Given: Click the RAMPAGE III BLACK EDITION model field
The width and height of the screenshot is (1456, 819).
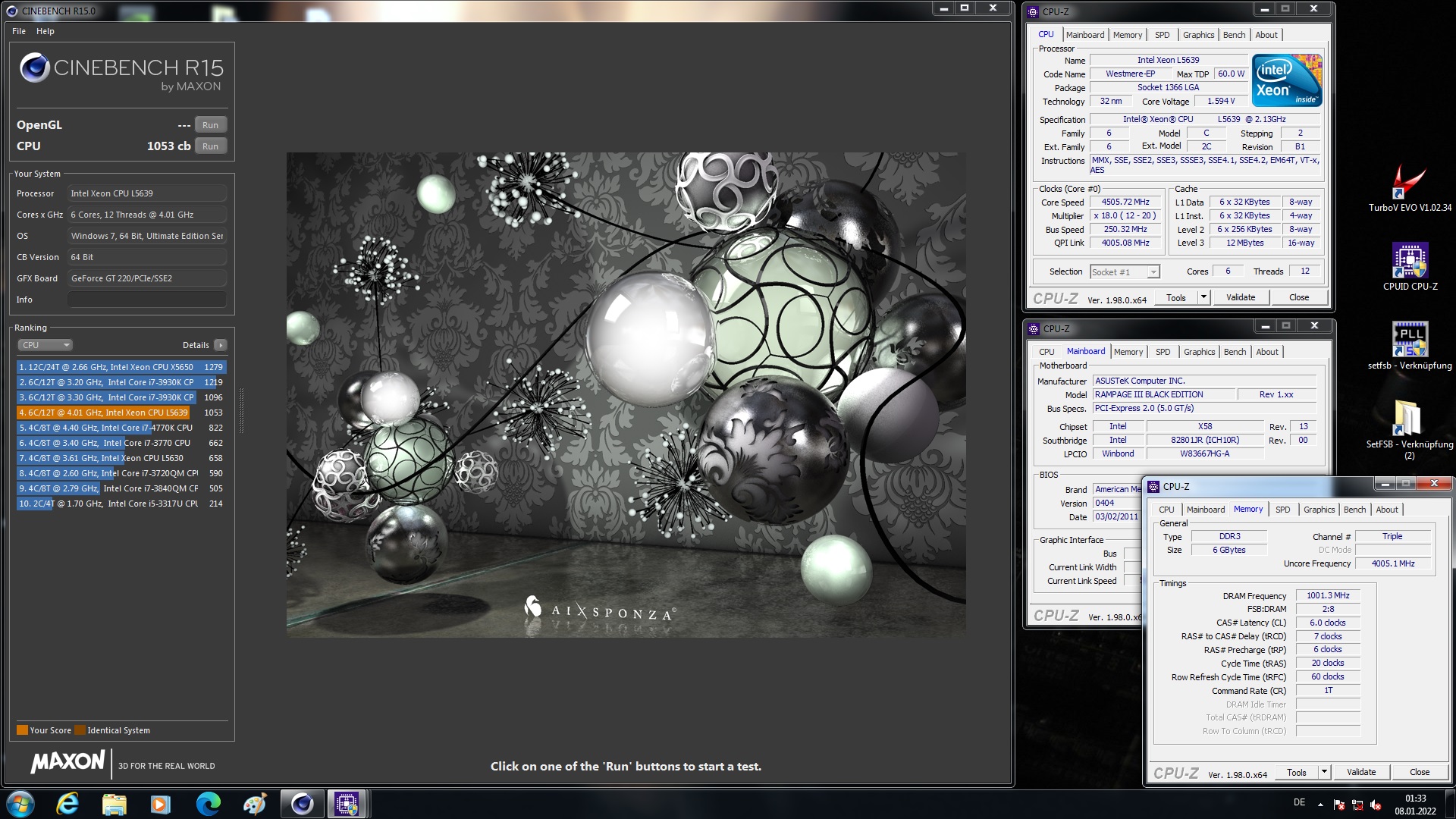Looking at the screenshot, I should point(1163,394).
